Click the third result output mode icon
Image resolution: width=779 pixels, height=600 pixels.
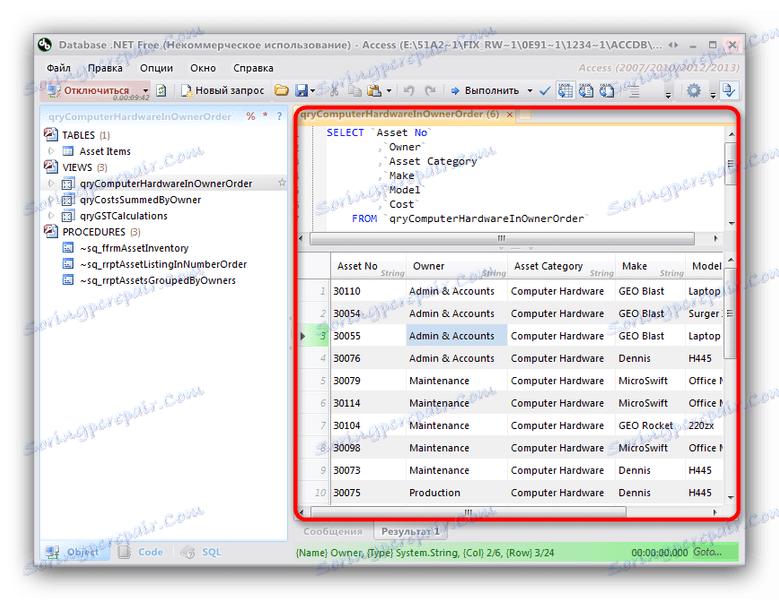pos(607,90)
